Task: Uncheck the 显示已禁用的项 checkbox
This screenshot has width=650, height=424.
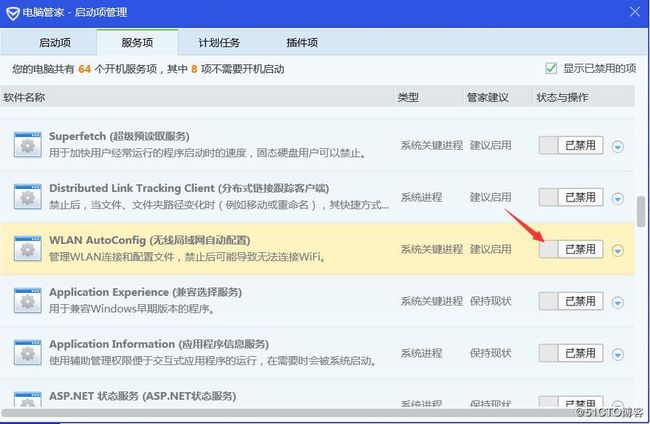Action: [551, 68]
